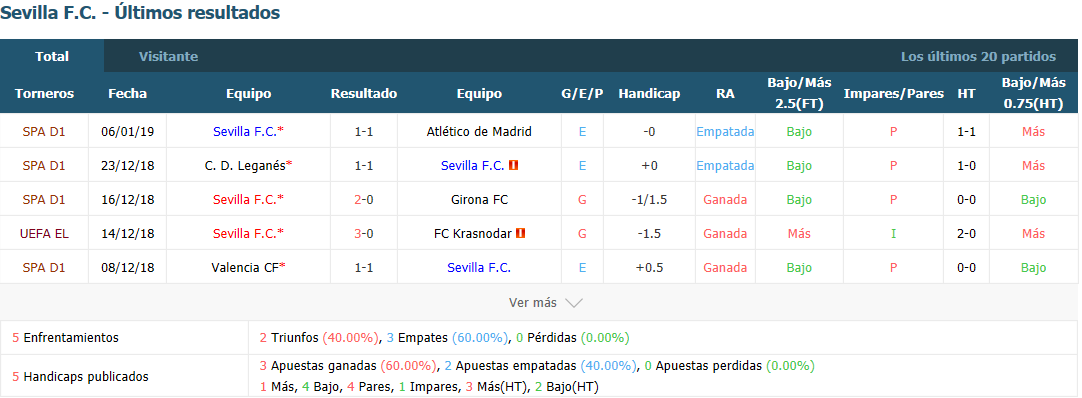1082x398 pixels.
Task: Open Los últimos 20 partidos selector
Action: coord(978,57)
